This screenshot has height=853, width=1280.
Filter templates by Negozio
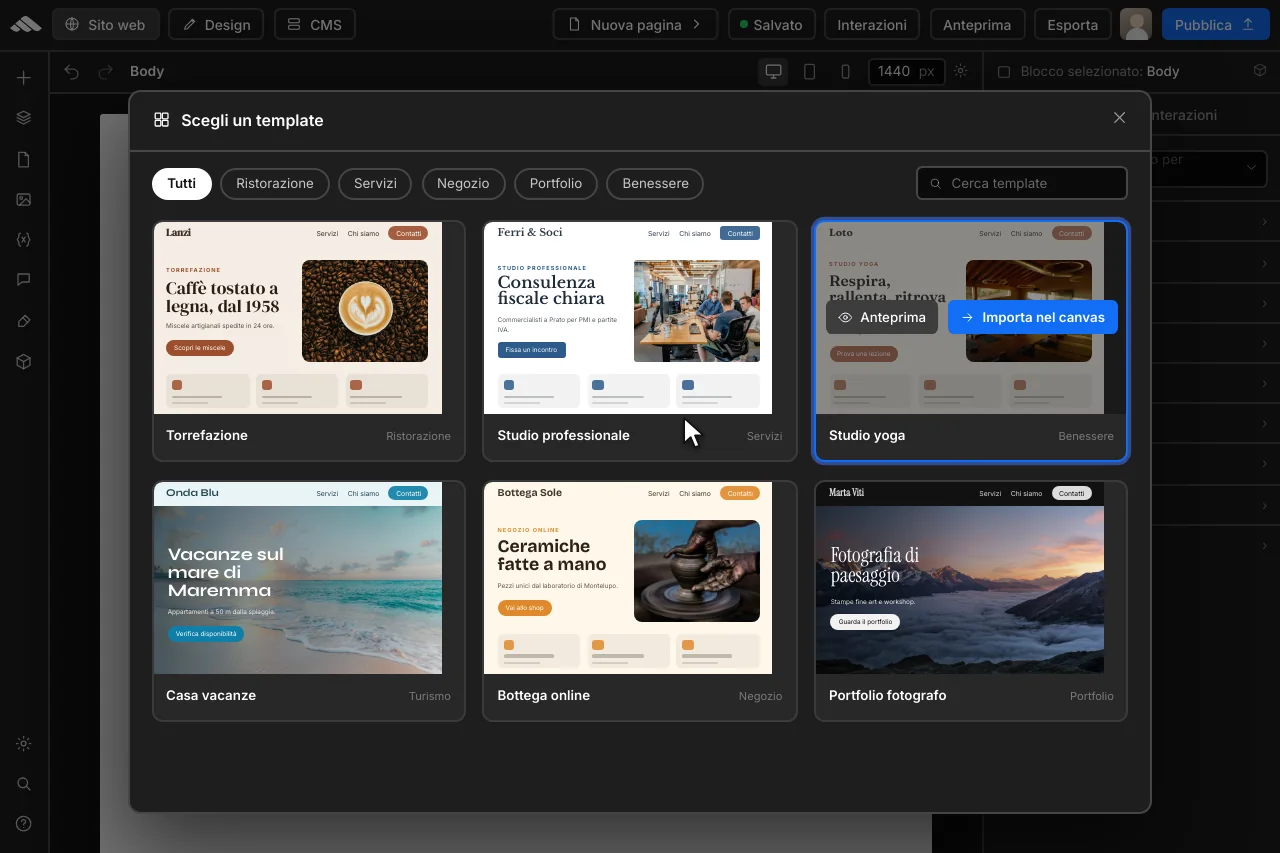(x=463, y=184)
